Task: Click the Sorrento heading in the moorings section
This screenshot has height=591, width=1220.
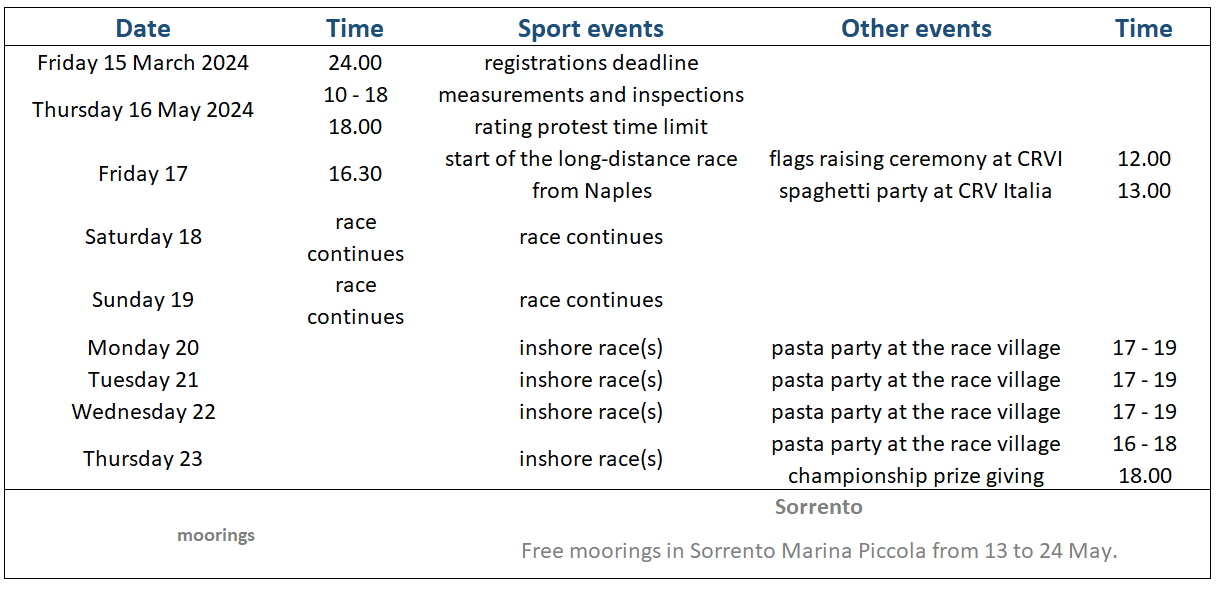Action: [x=818, y=507]
